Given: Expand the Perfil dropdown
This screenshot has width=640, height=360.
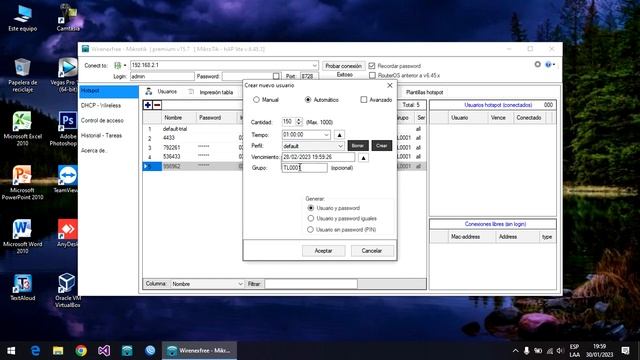Looking at the screenshot, I should pyautogui.click(x=340, y=146).
